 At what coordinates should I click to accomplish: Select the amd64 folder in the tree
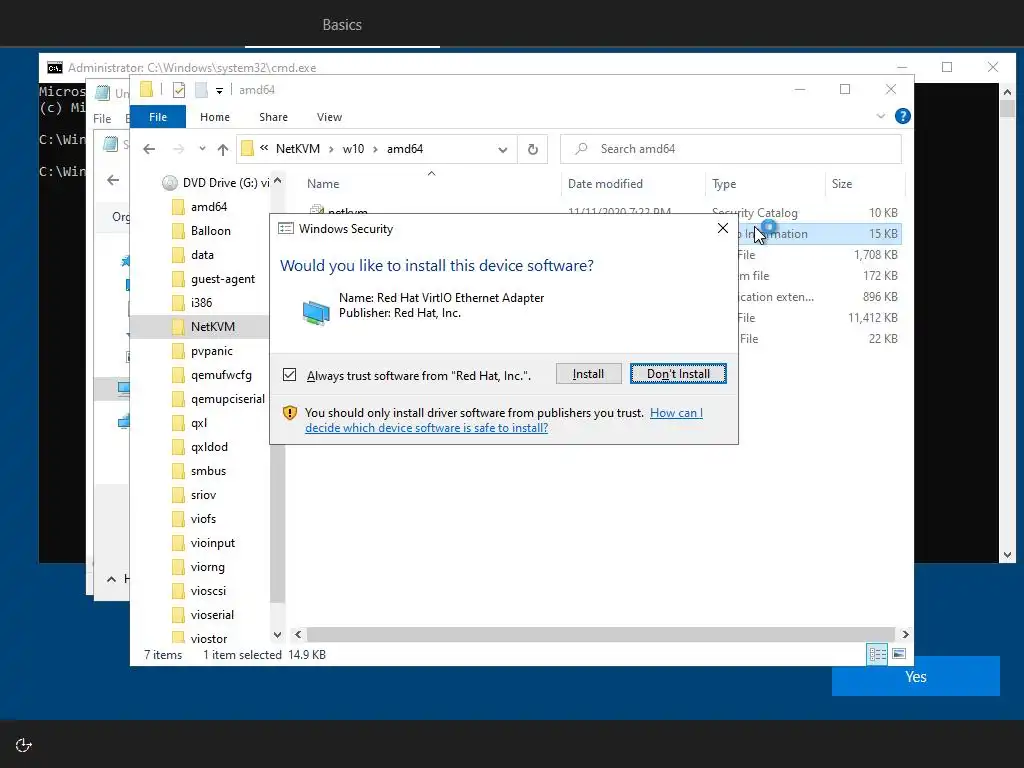coord(209,207)
